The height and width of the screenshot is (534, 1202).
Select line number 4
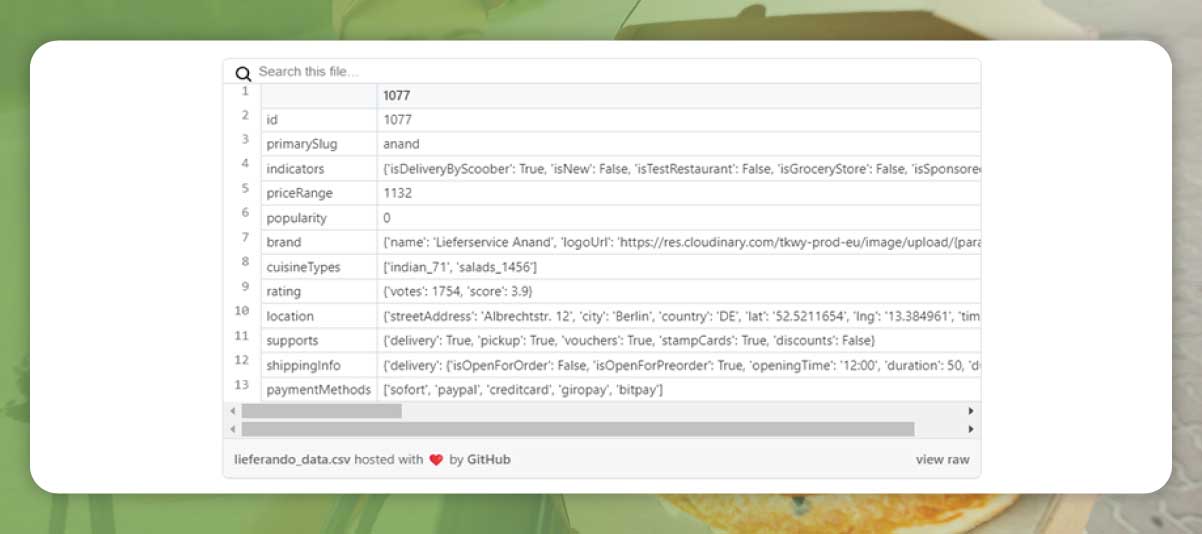point(244,164)
